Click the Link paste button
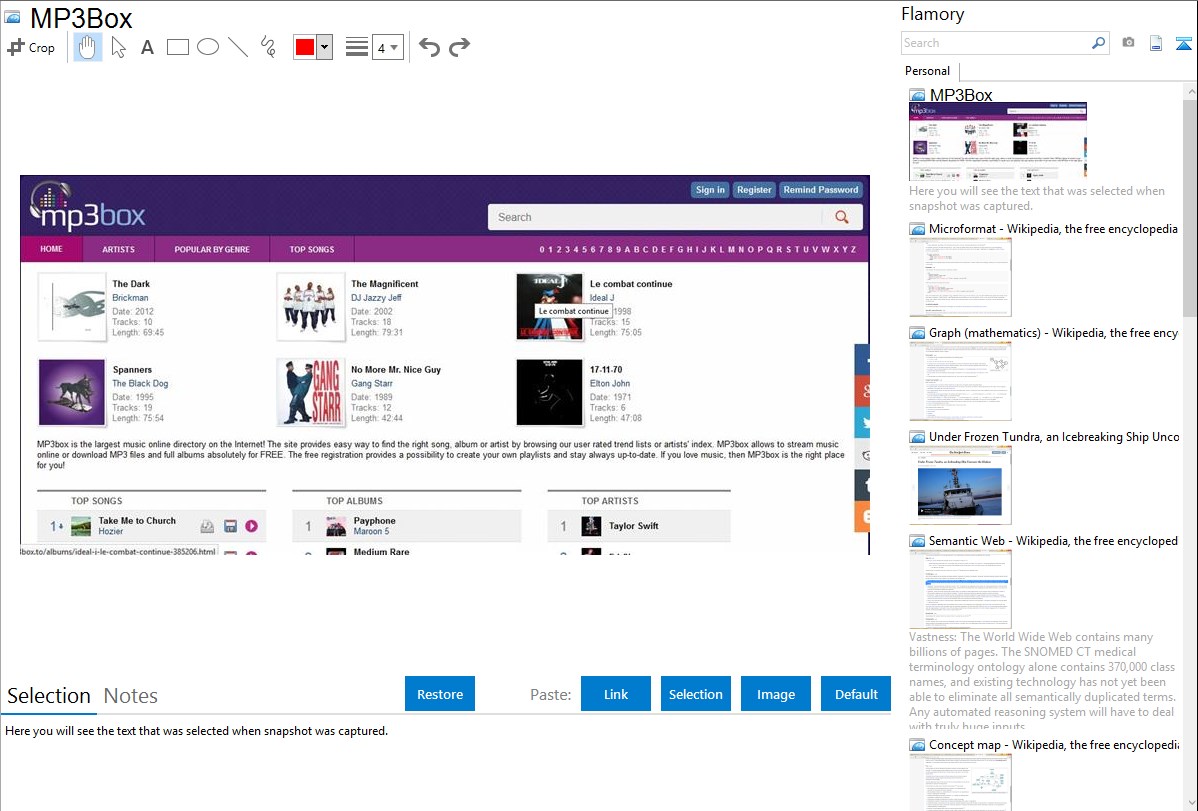1198x811 pixels. pyautogui.click(x=616, y=694)
